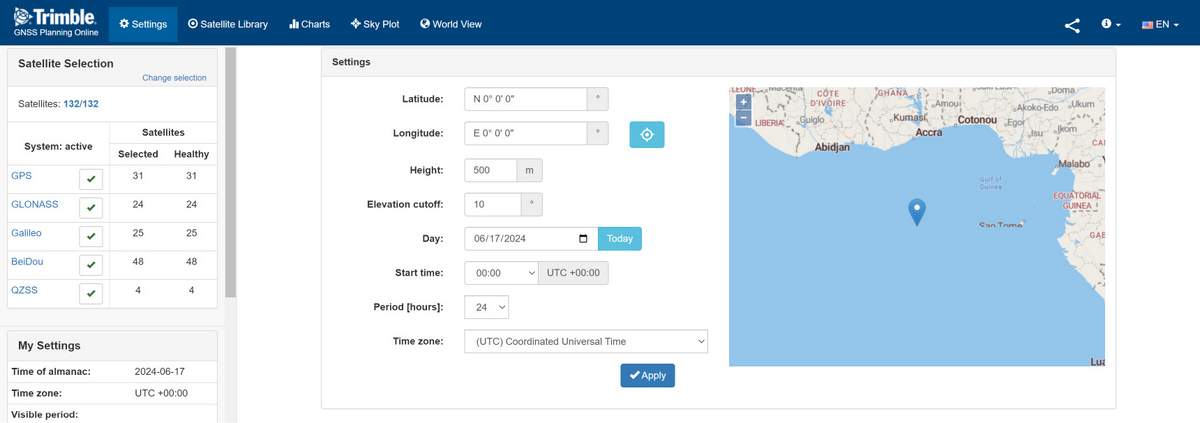The width and height of the screenshot is (1200, 423).
Task: Open the Satellite Library page
Action: pos(227,24)
